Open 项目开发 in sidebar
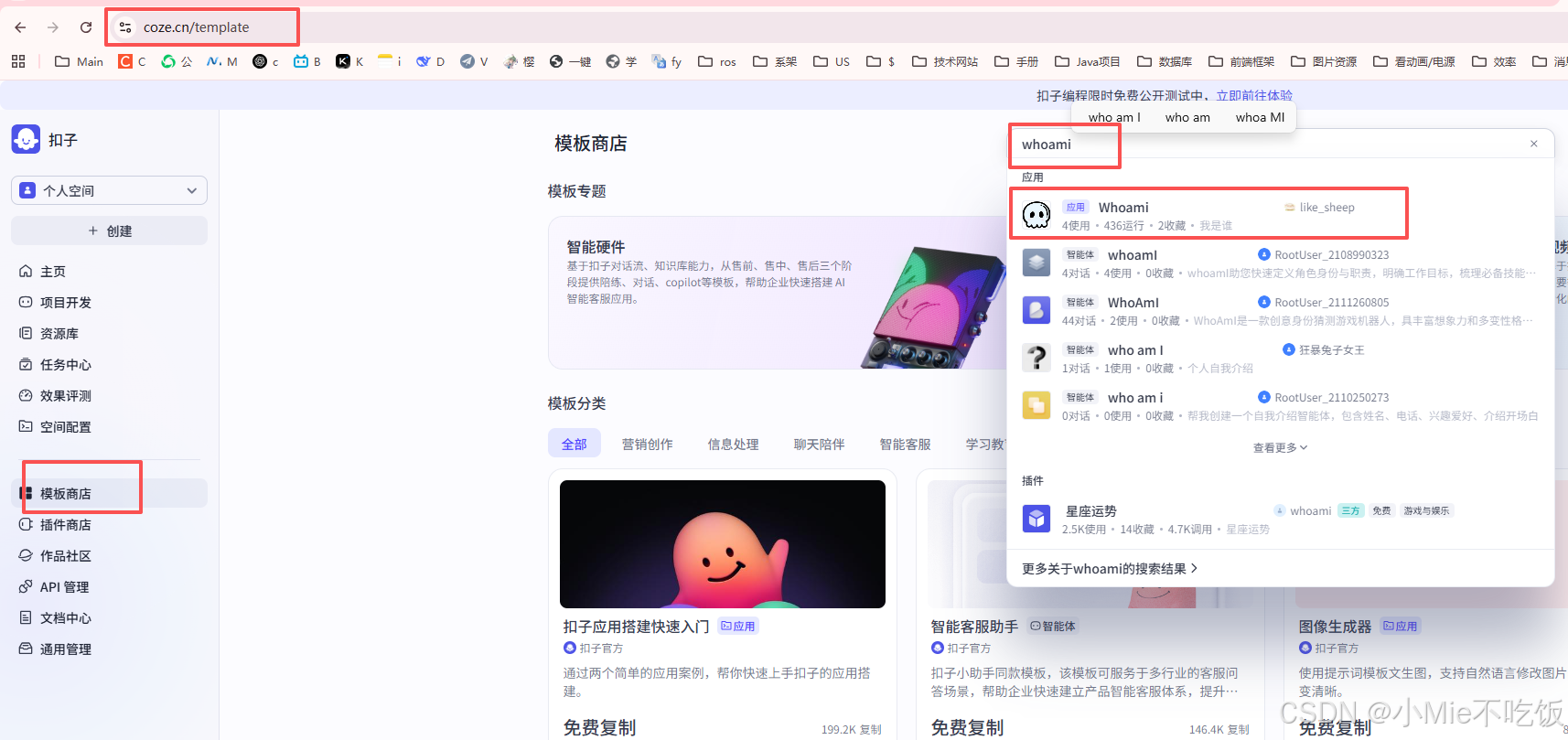1568x740 pixels. 109,303
